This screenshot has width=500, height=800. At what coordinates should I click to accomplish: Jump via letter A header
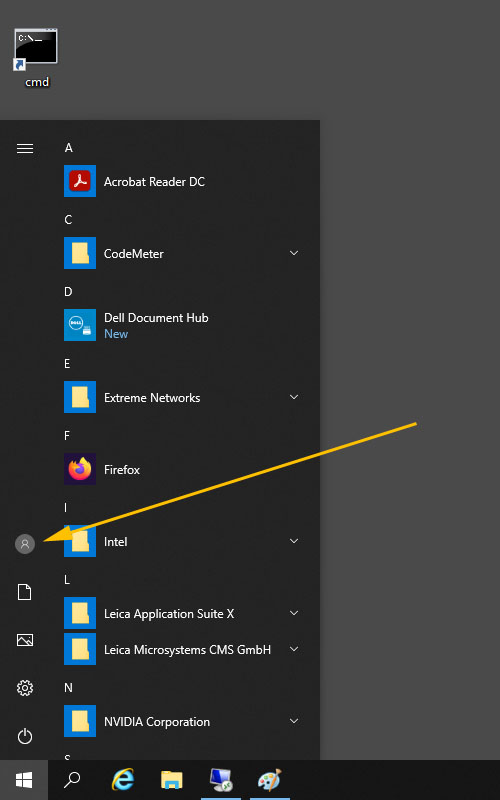[68, 148]
